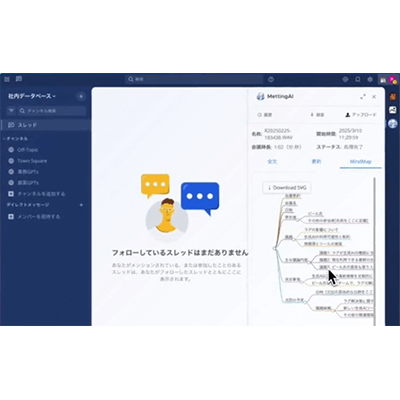The image size is (400, 400).
Task: Open the channel filter dropdown icon
Action: [x=11, y=111]
